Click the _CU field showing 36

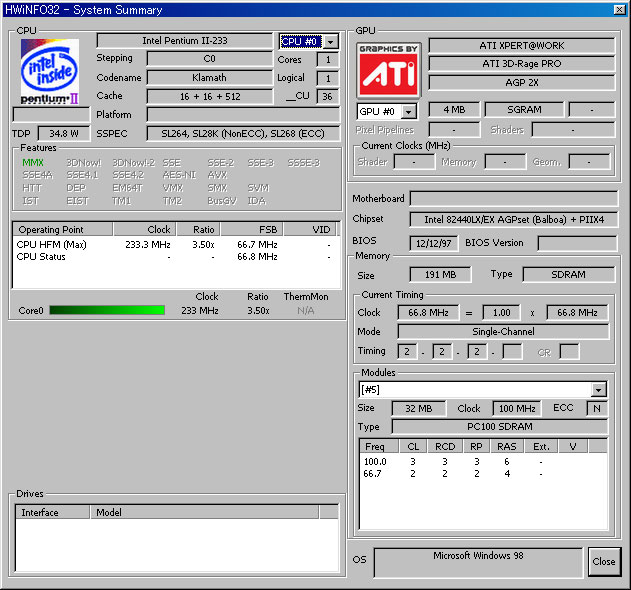pyautogui.click(x=328, y=97)
